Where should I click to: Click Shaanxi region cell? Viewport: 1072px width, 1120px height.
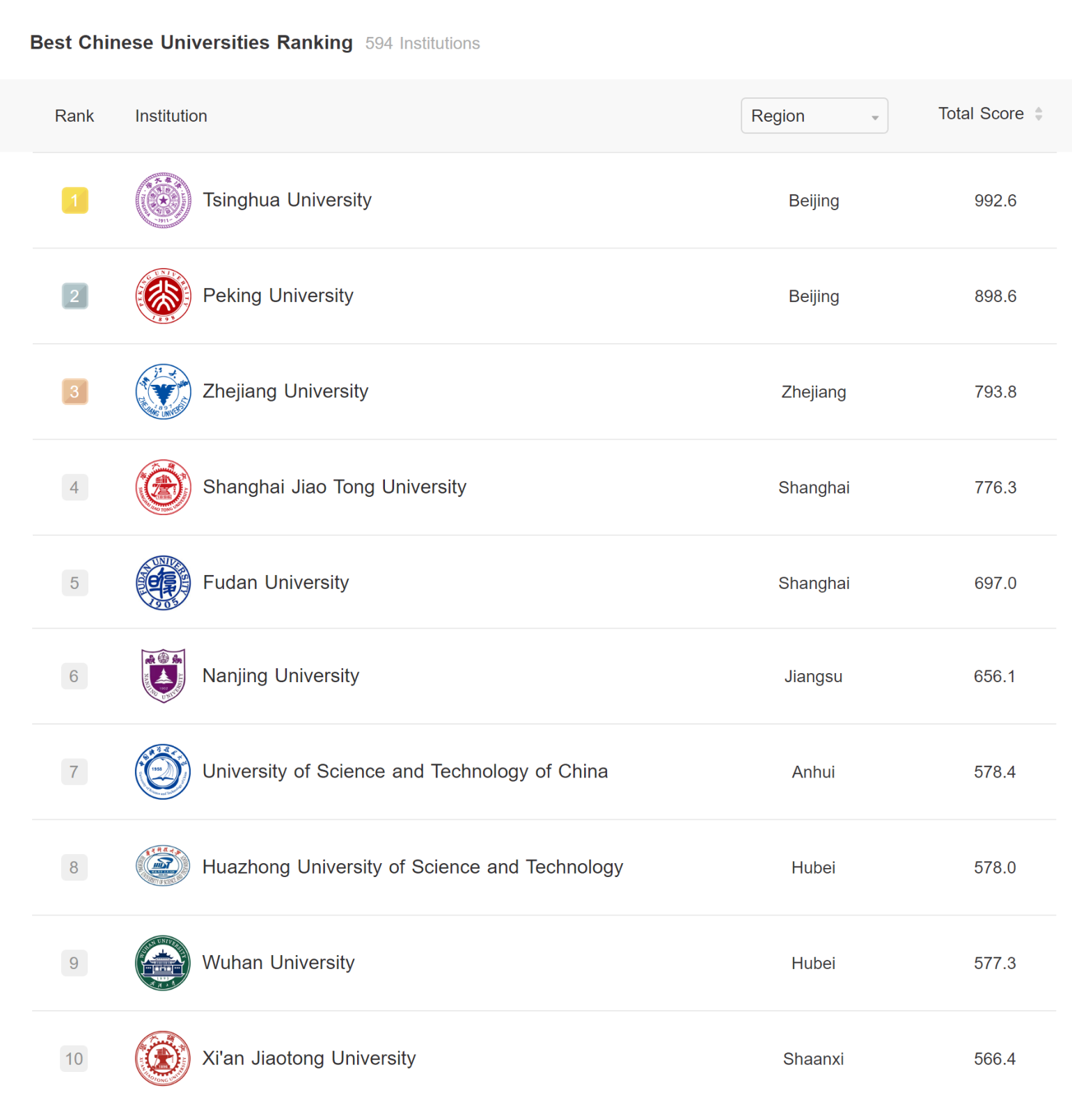(814, 1059)
